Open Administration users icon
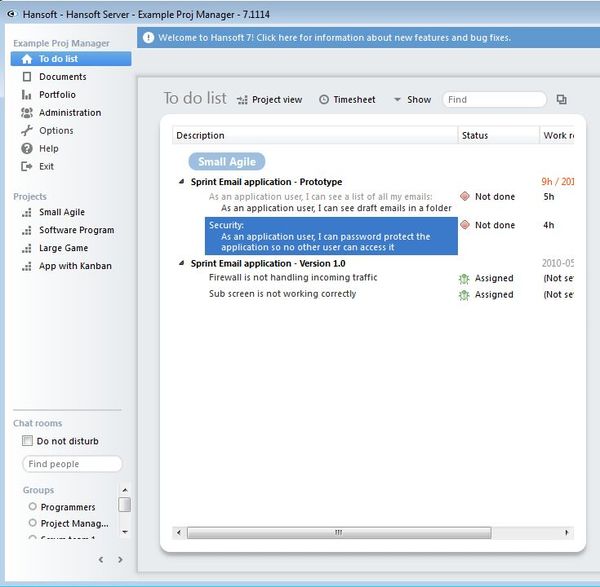The width and height of the screenshot is (600, 587). tap(27, 113)
